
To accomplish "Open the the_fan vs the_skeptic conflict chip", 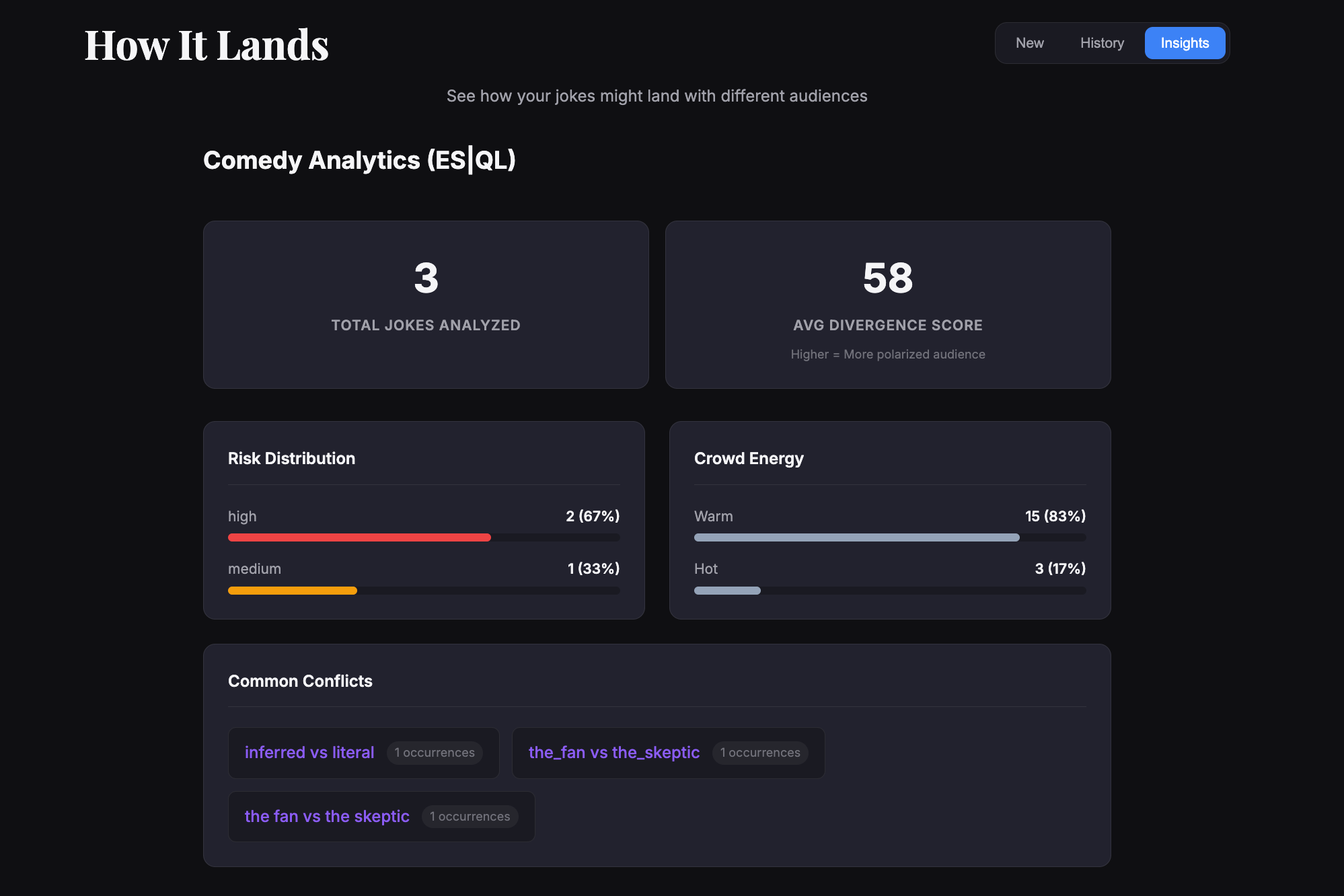I will point(613,752).
